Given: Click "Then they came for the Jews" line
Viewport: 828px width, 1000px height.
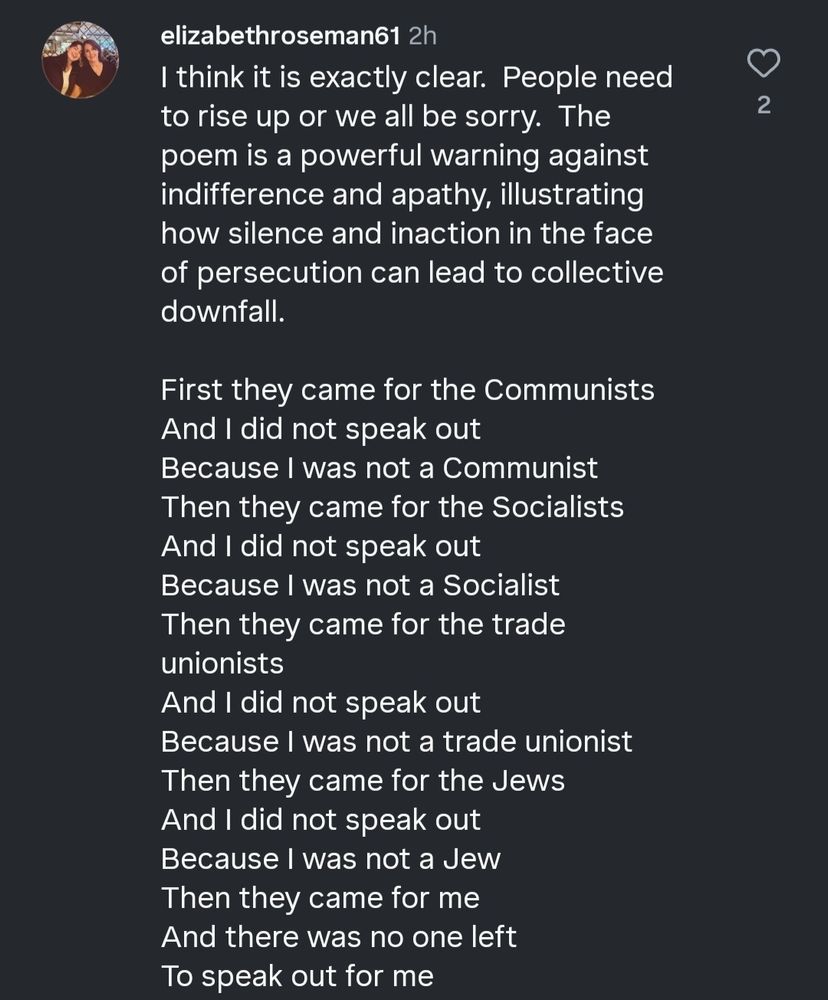Looking at the screenshot, I should 363,781.
